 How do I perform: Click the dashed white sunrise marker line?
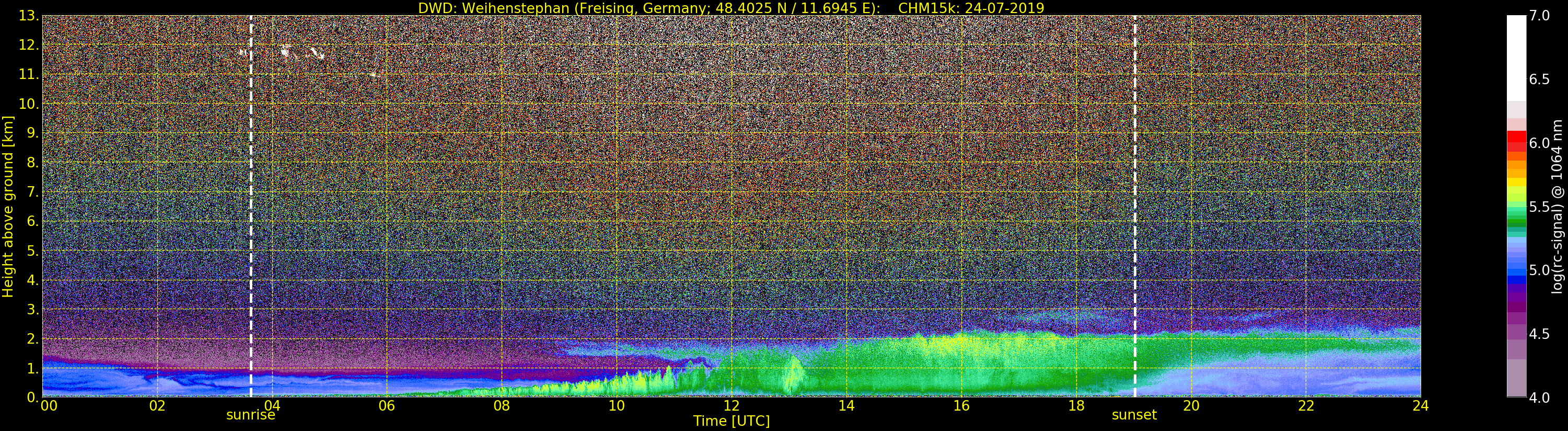251,206
